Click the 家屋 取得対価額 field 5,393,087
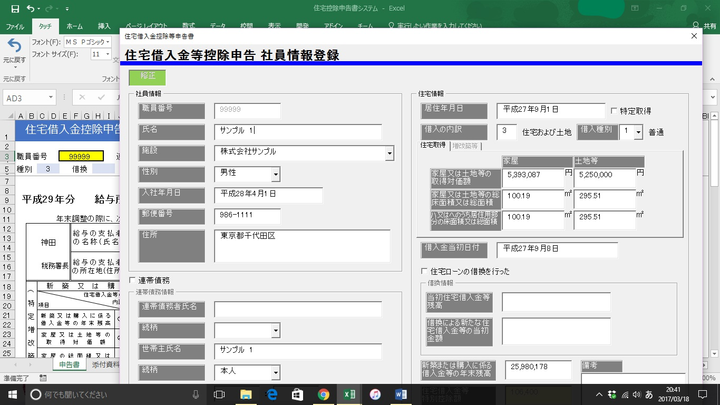720x405 pixels. point(533,178)
